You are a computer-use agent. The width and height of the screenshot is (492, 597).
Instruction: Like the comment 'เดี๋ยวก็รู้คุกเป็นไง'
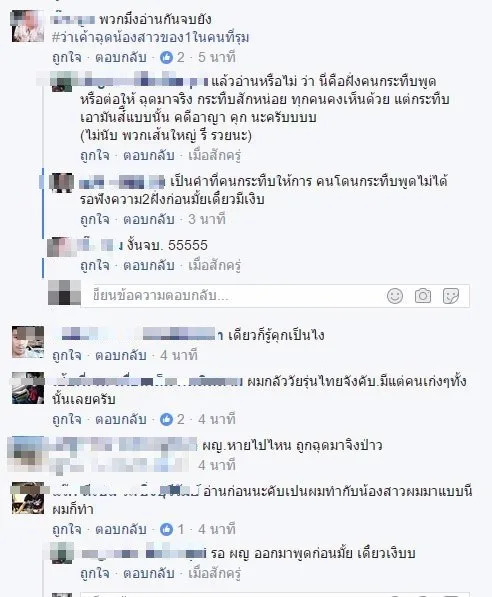coord(67,355)
